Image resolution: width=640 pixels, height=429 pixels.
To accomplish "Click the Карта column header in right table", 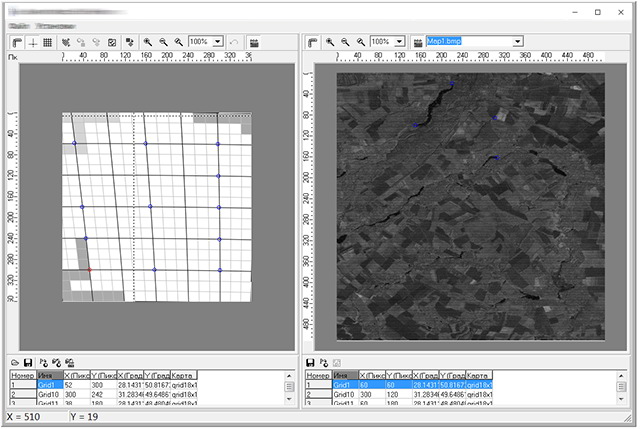I will point(479,375).
